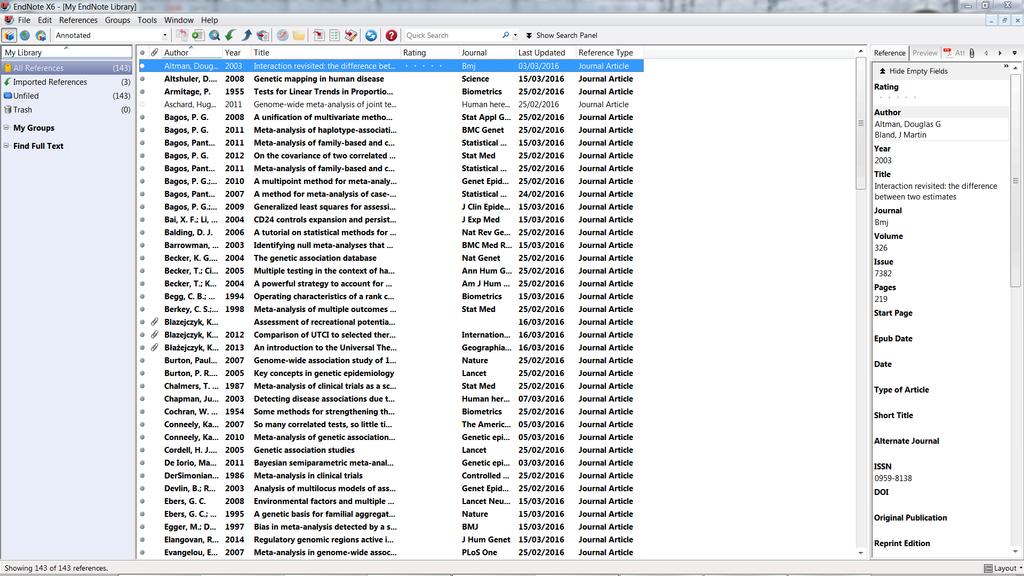Click the reference list vertical scrollbar thumb
Viewport: 1024px width, 576px height.
click(x=860, y=124)
